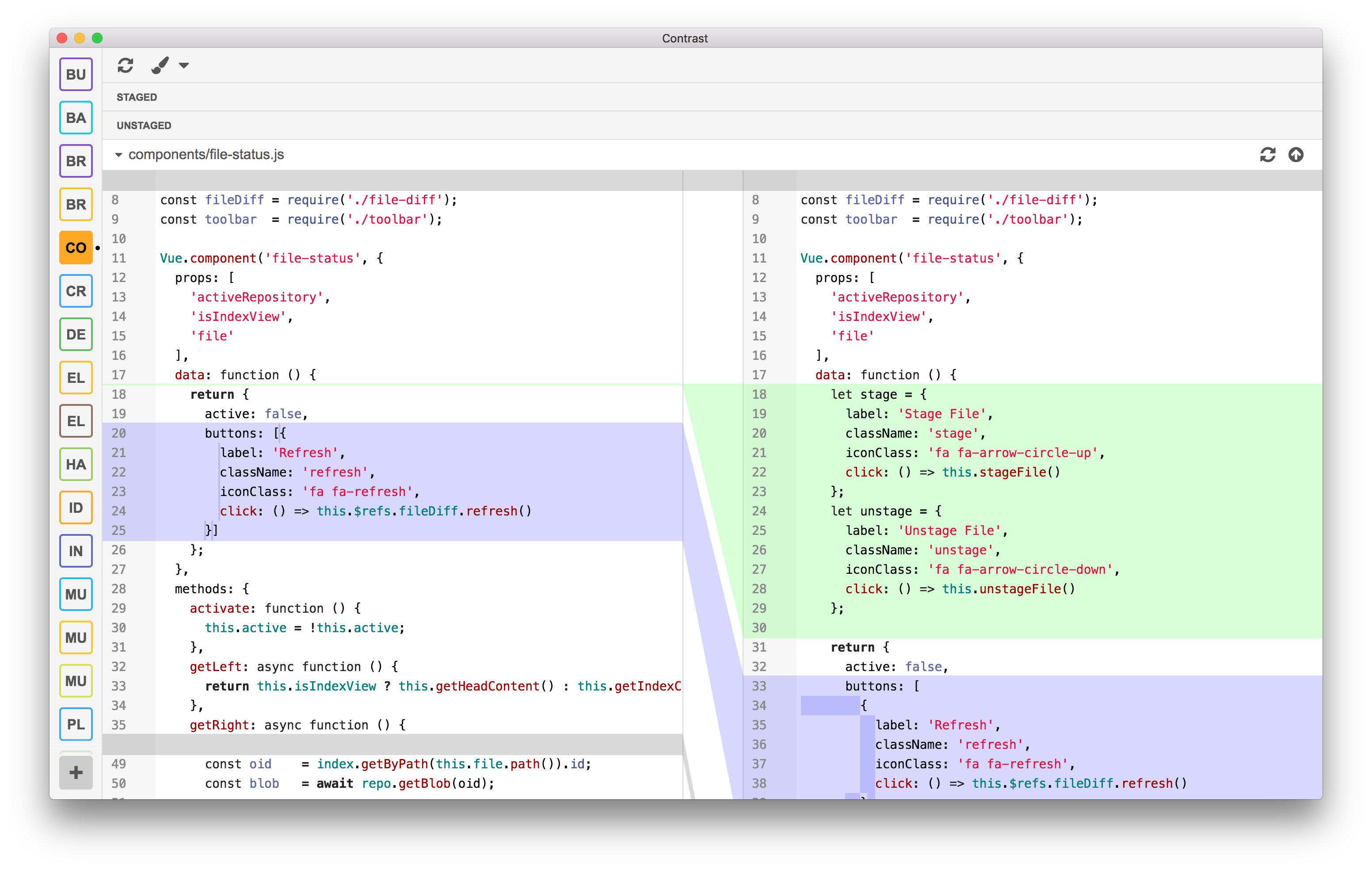
Task: Open the caret dropdown beside the paintbrush
Action: pos(183,65)
